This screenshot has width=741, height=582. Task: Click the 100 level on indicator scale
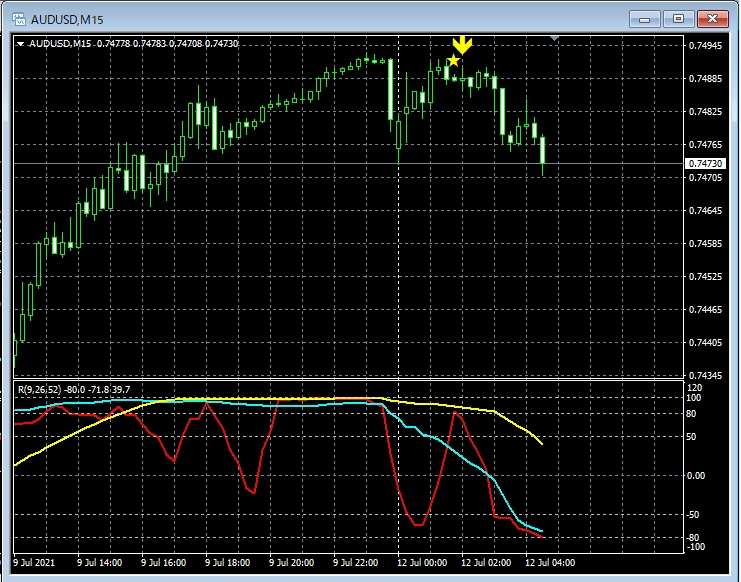693,398
